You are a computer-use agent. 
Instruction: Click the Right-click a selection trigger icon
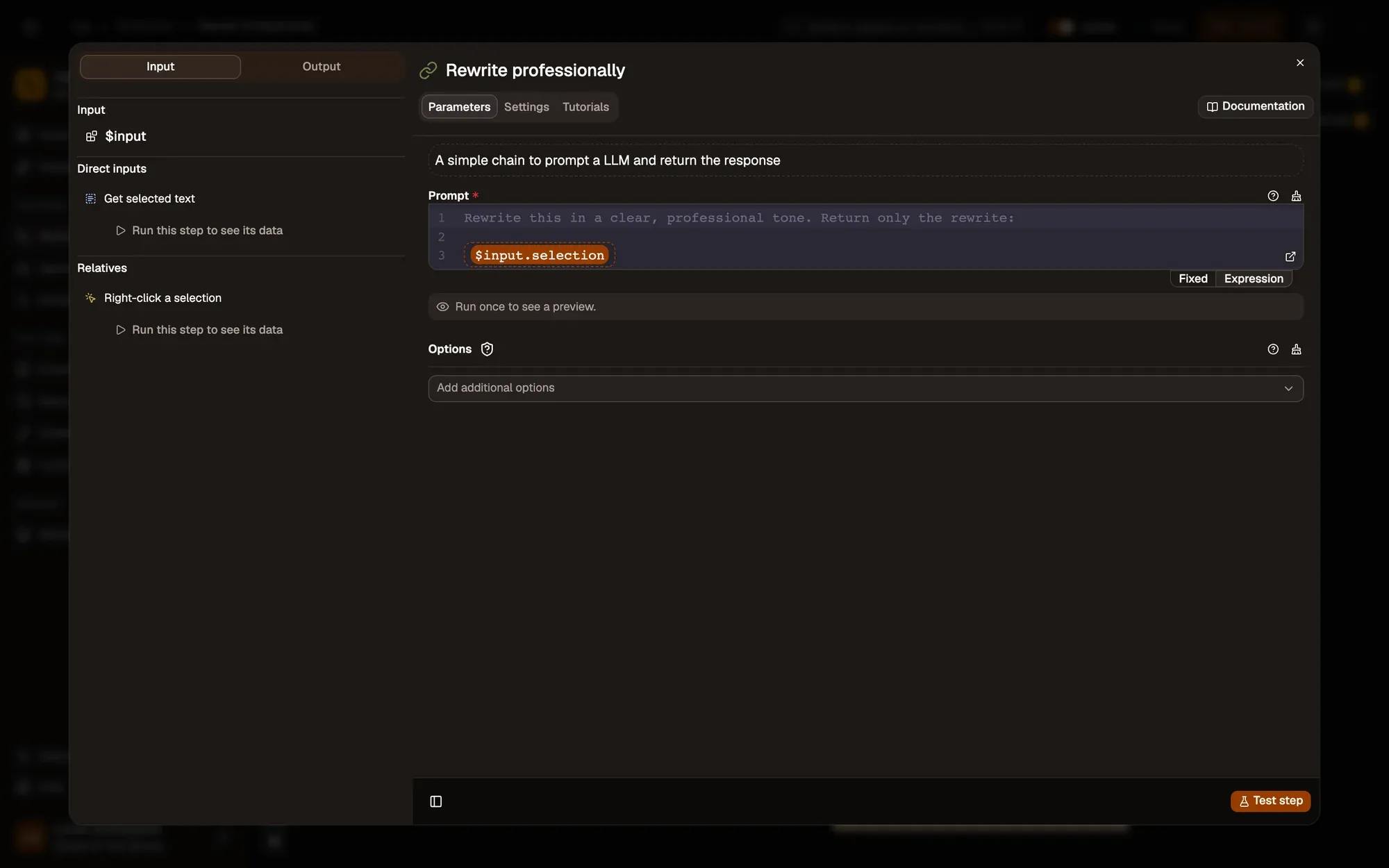[x=90, y=298]
